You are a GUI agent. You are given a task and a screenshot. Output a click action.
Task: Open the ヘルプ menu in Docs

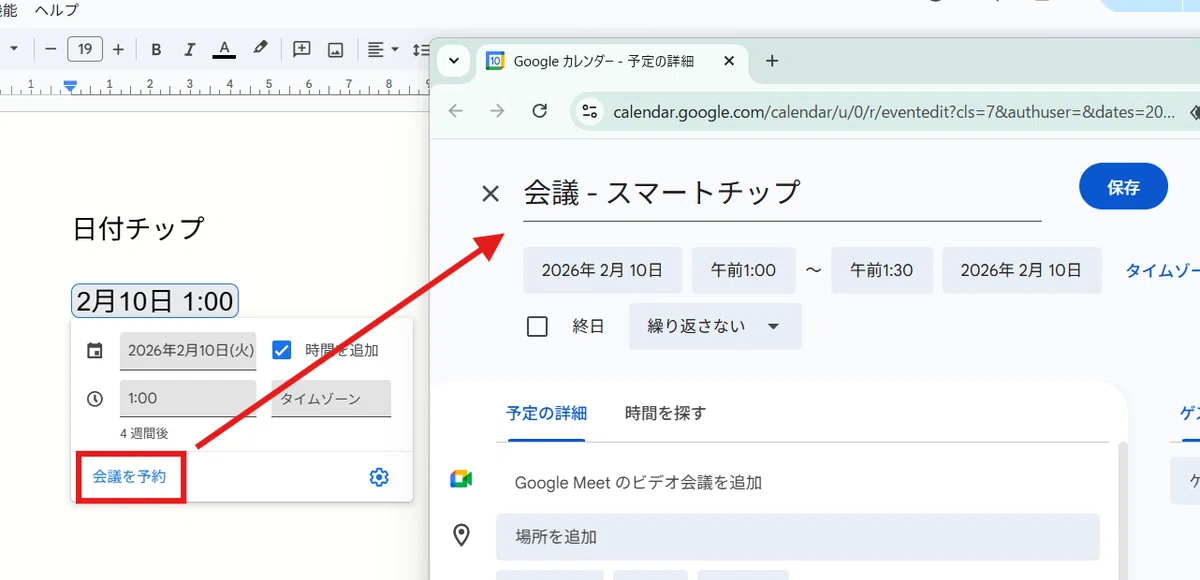click(56, 10)
